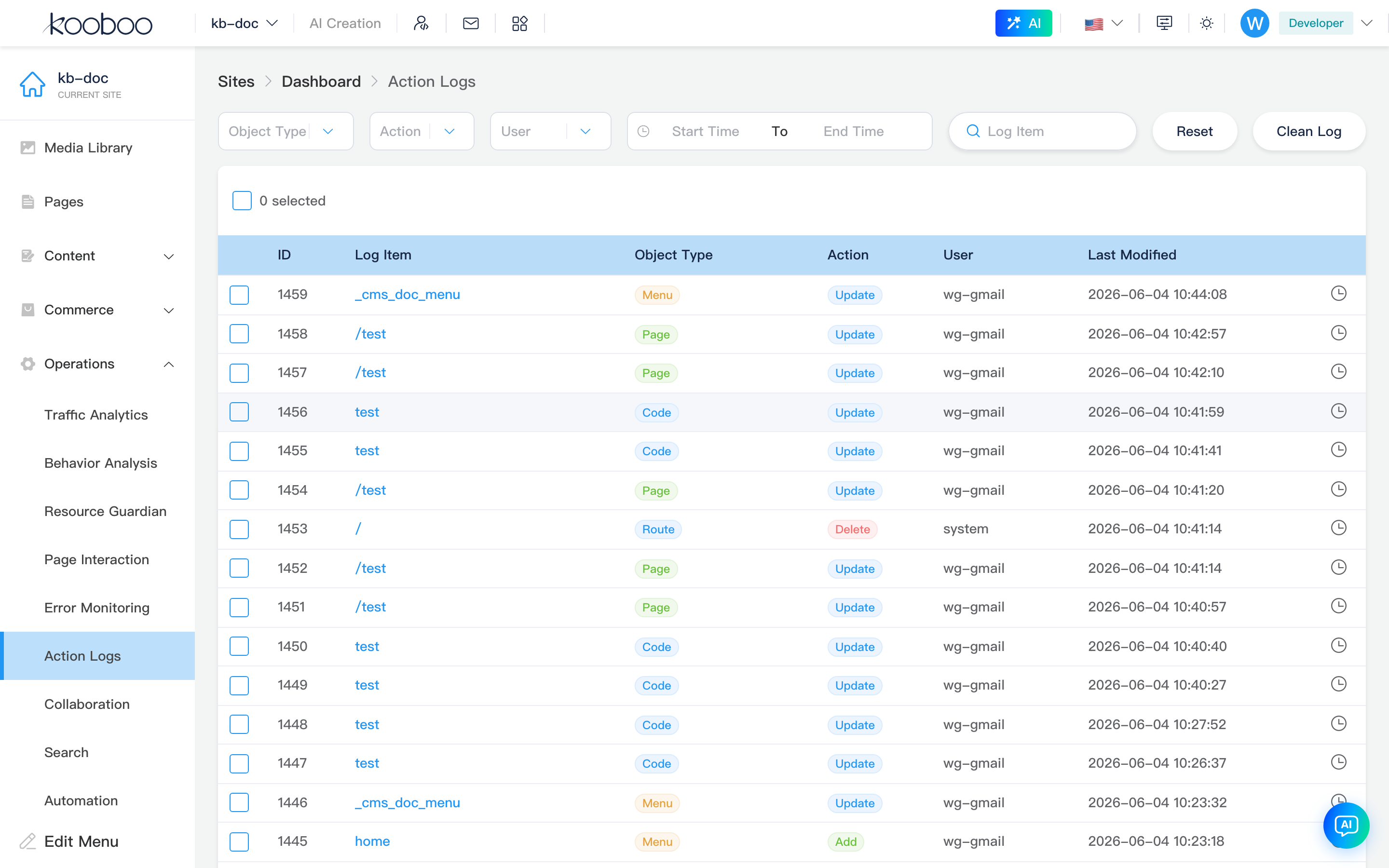Check the box for log 1458
Image resolution: width=1389 pixels, height=868 pixels.
[x=239, y=334]
